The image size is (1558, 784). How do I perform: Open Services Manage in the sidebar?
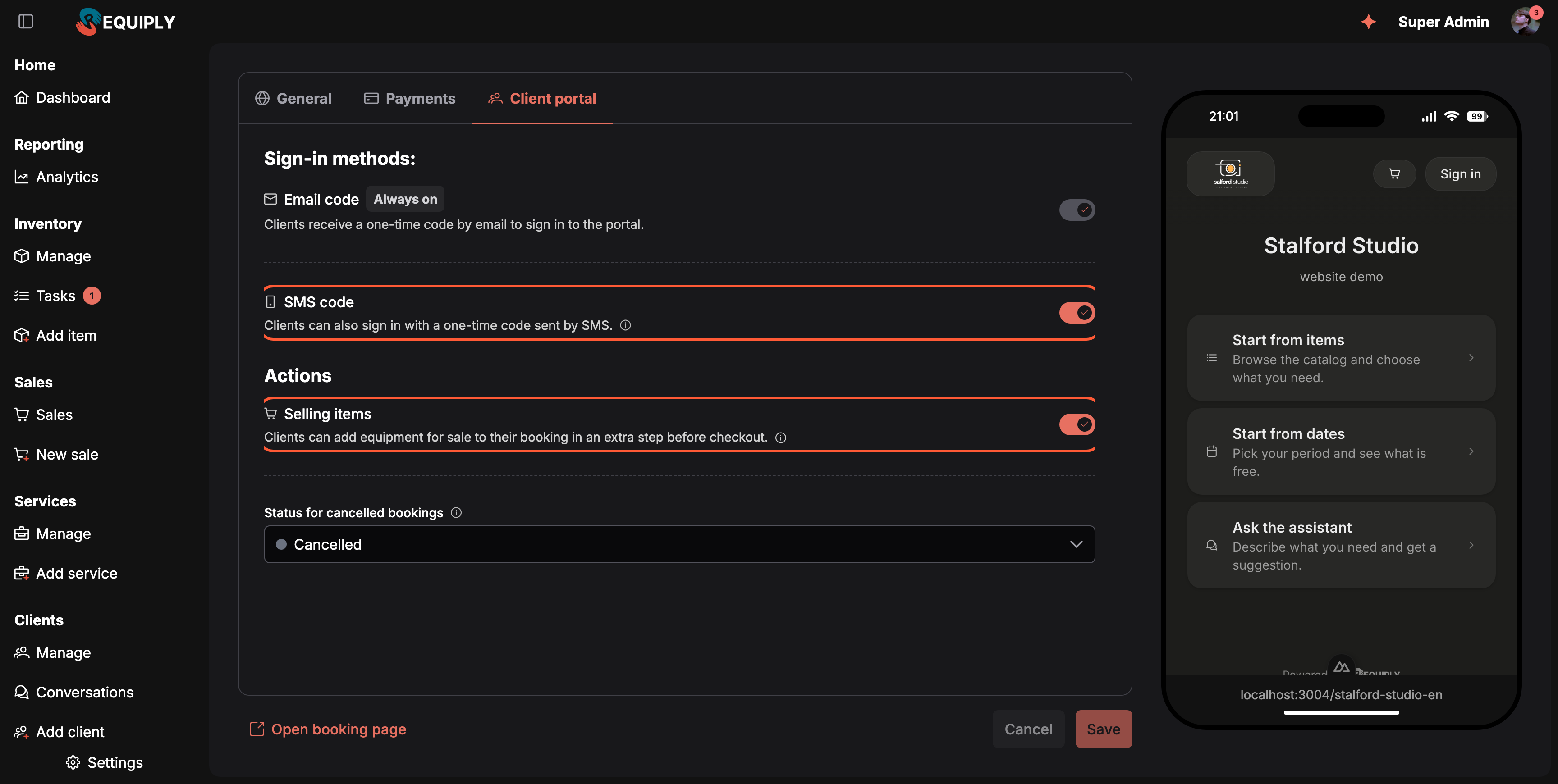(x=53, y=534)
